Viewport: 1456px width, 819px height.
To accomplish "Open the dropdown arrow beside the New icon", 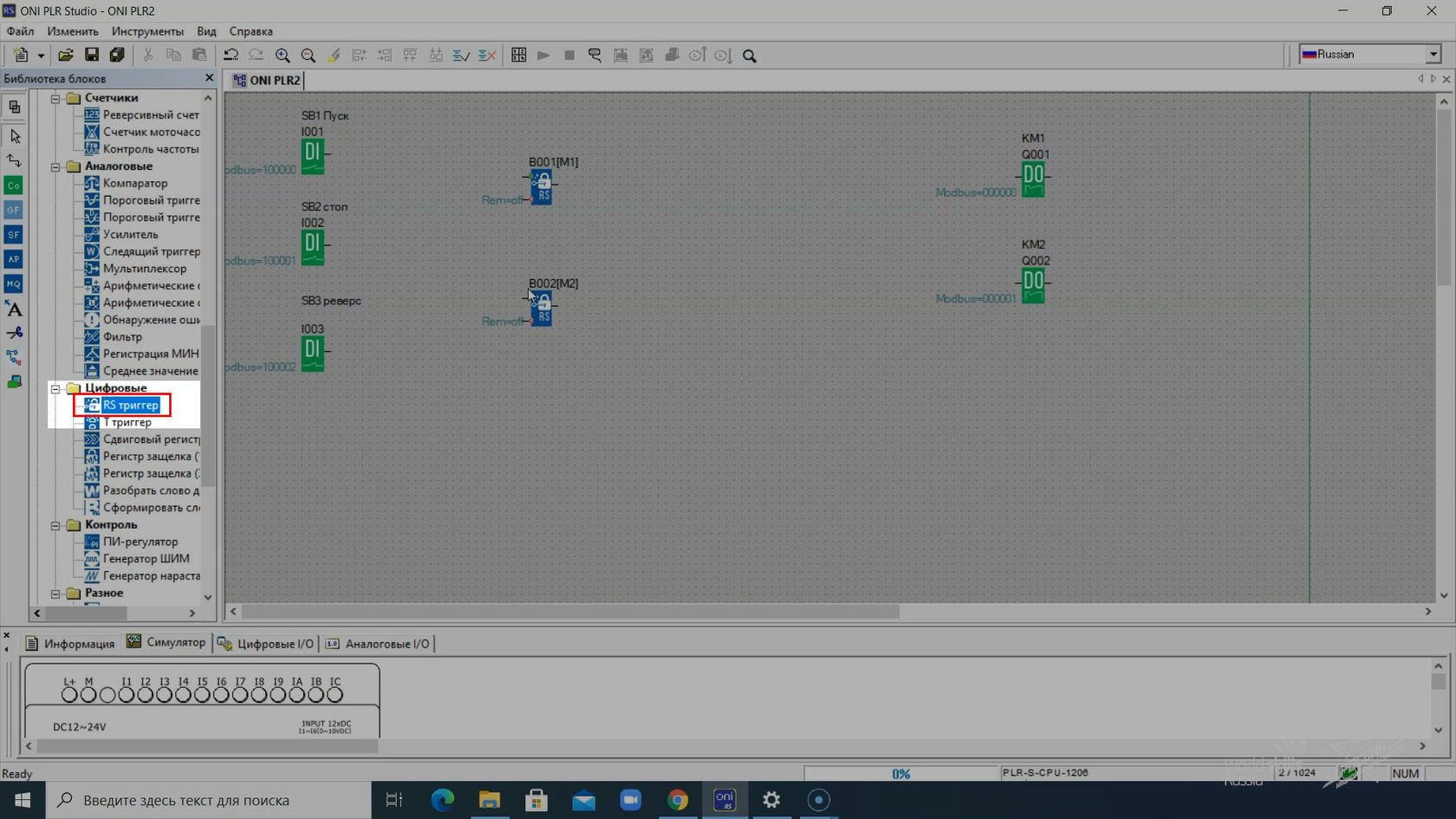I will click(41, 55).
